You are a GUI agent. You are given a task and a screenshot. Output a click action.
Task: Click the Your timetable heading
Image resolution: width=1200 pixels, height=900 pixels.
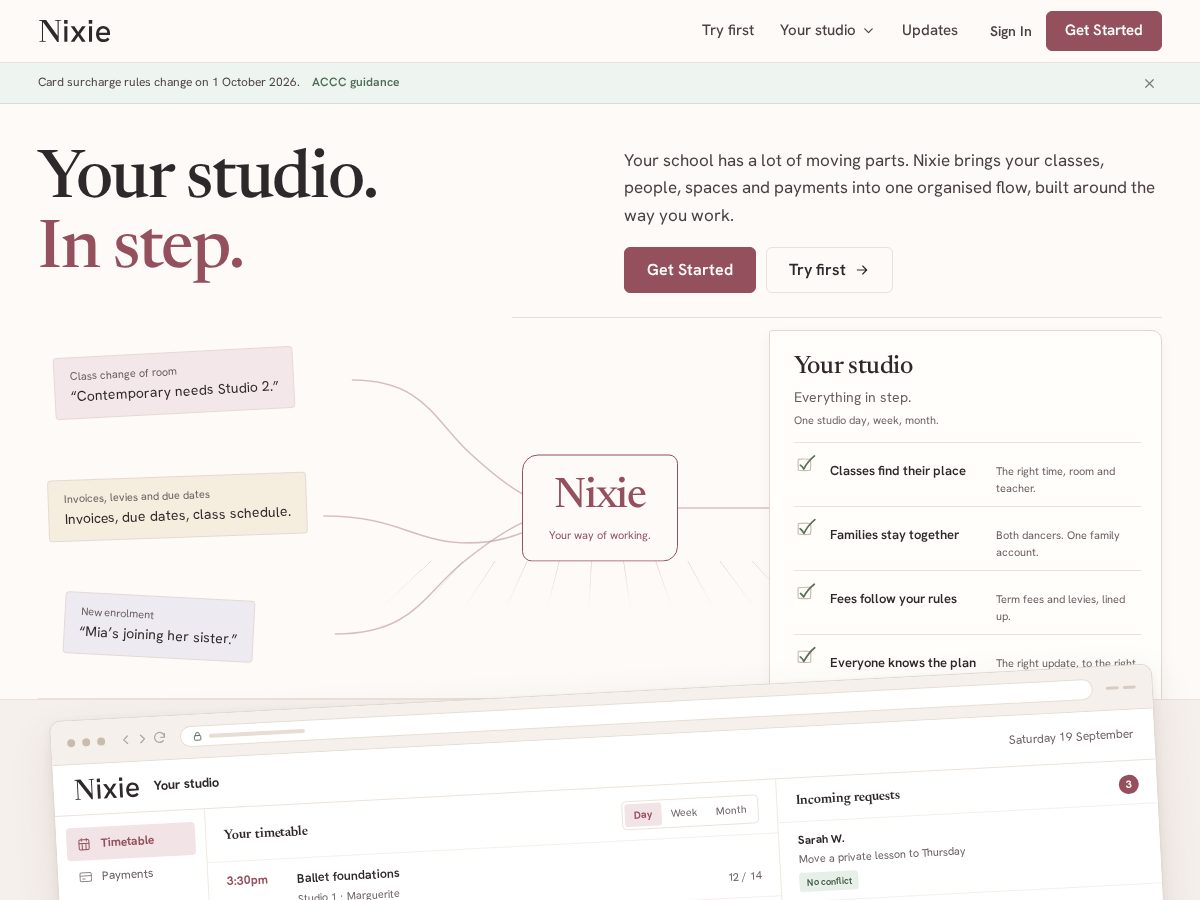[x=266, y=832]
